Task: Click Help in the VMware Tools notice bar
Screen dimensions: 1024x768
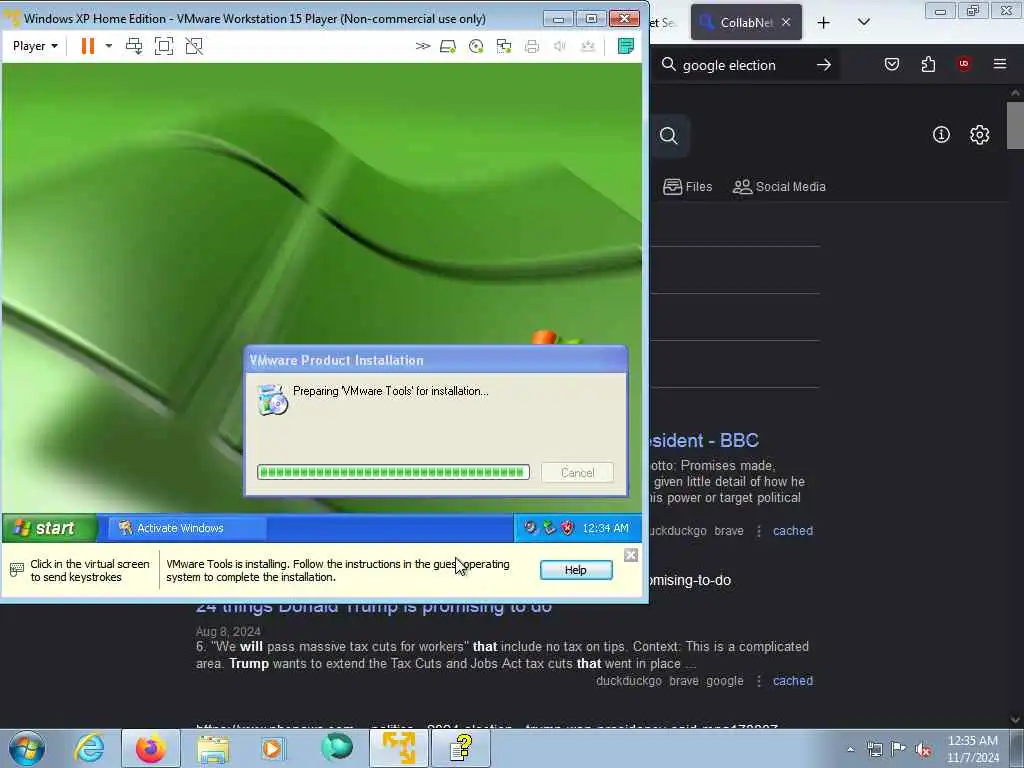Action: (576, 570)
